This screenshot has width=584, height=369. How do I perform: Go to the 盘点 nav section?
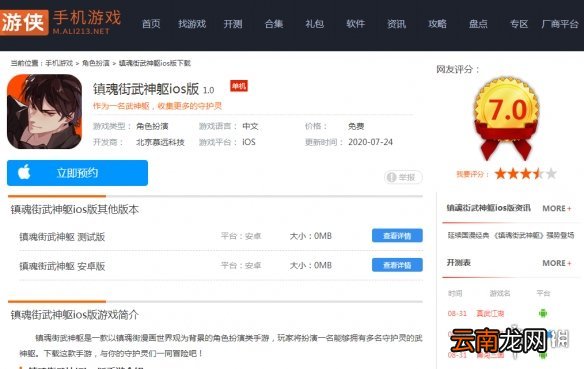click(478, 24)
